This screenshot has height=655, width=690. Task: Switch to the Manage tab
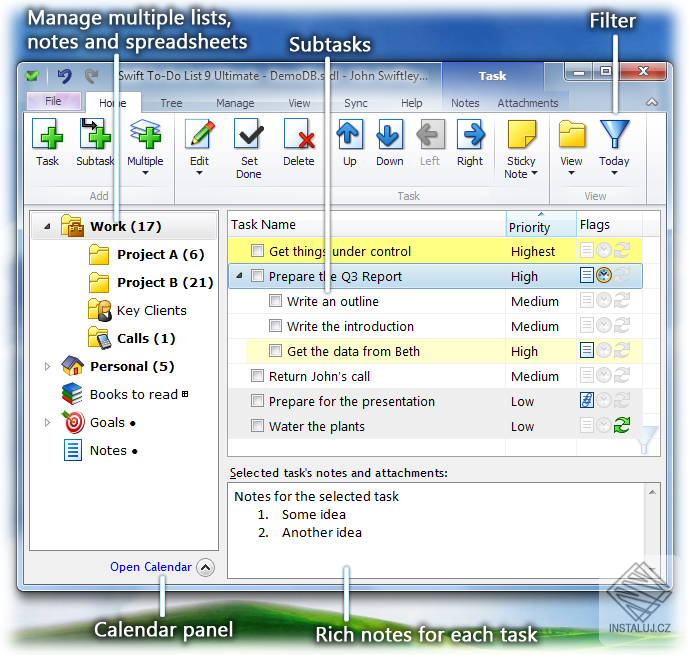tap(235, 103)
